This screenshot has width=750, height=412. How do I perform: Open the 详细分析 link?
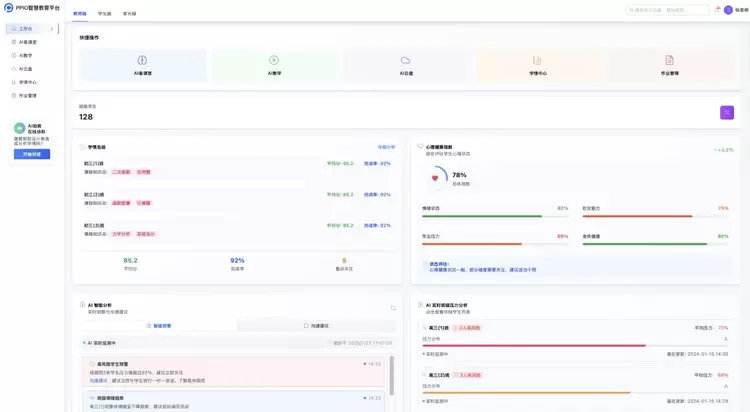385,147
